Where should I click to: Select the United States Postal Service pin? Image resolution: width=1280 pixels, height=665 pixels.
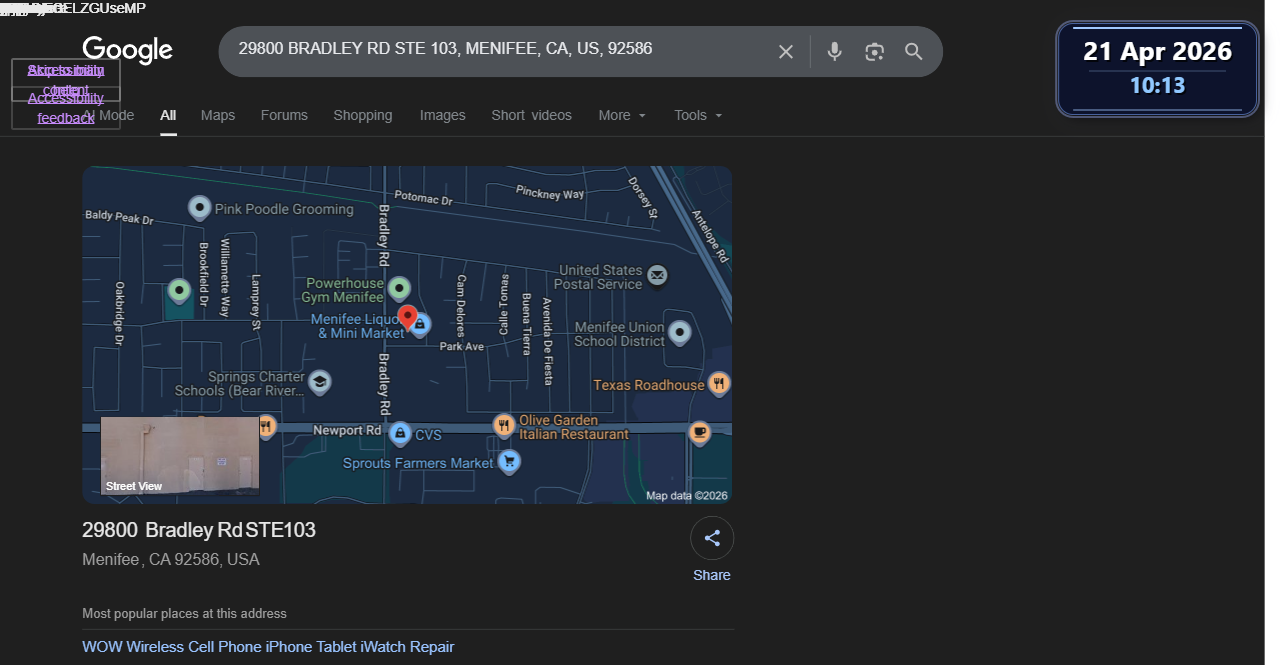click(657, 274)
